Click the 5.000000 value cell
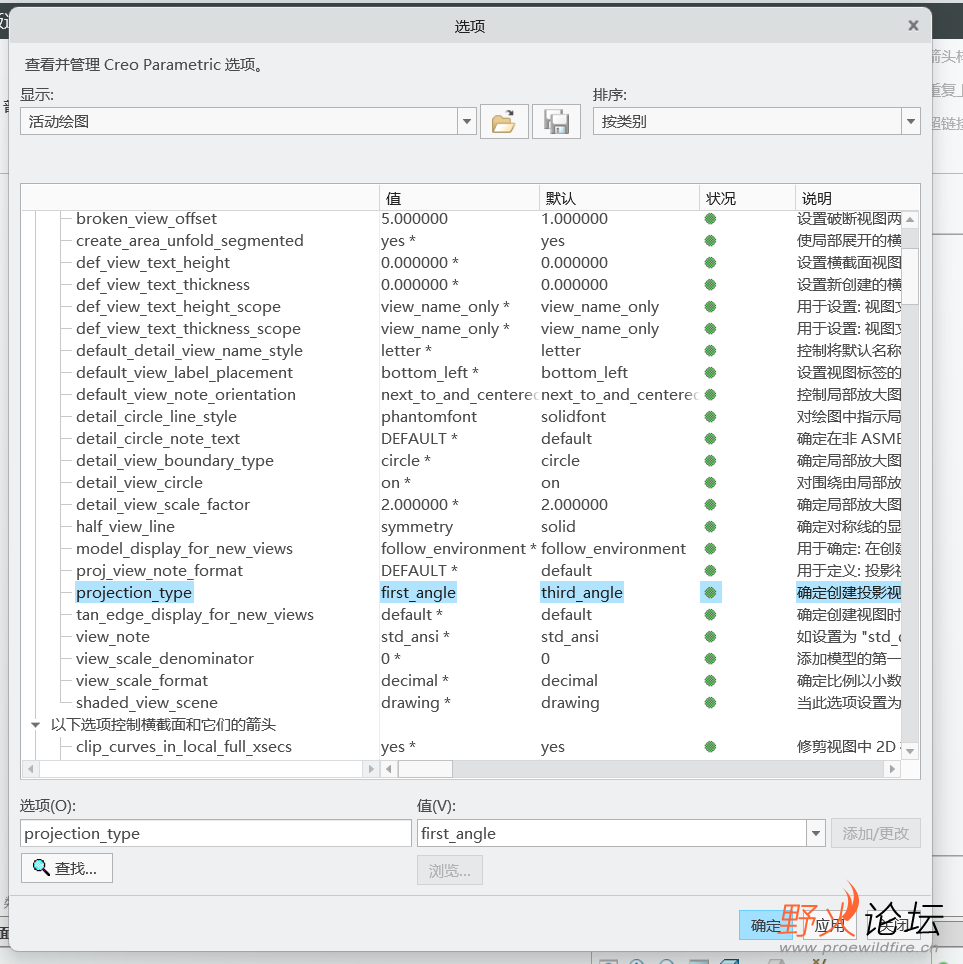The height and width of the screenshot is (964, 963). click(x=414, y=219)
